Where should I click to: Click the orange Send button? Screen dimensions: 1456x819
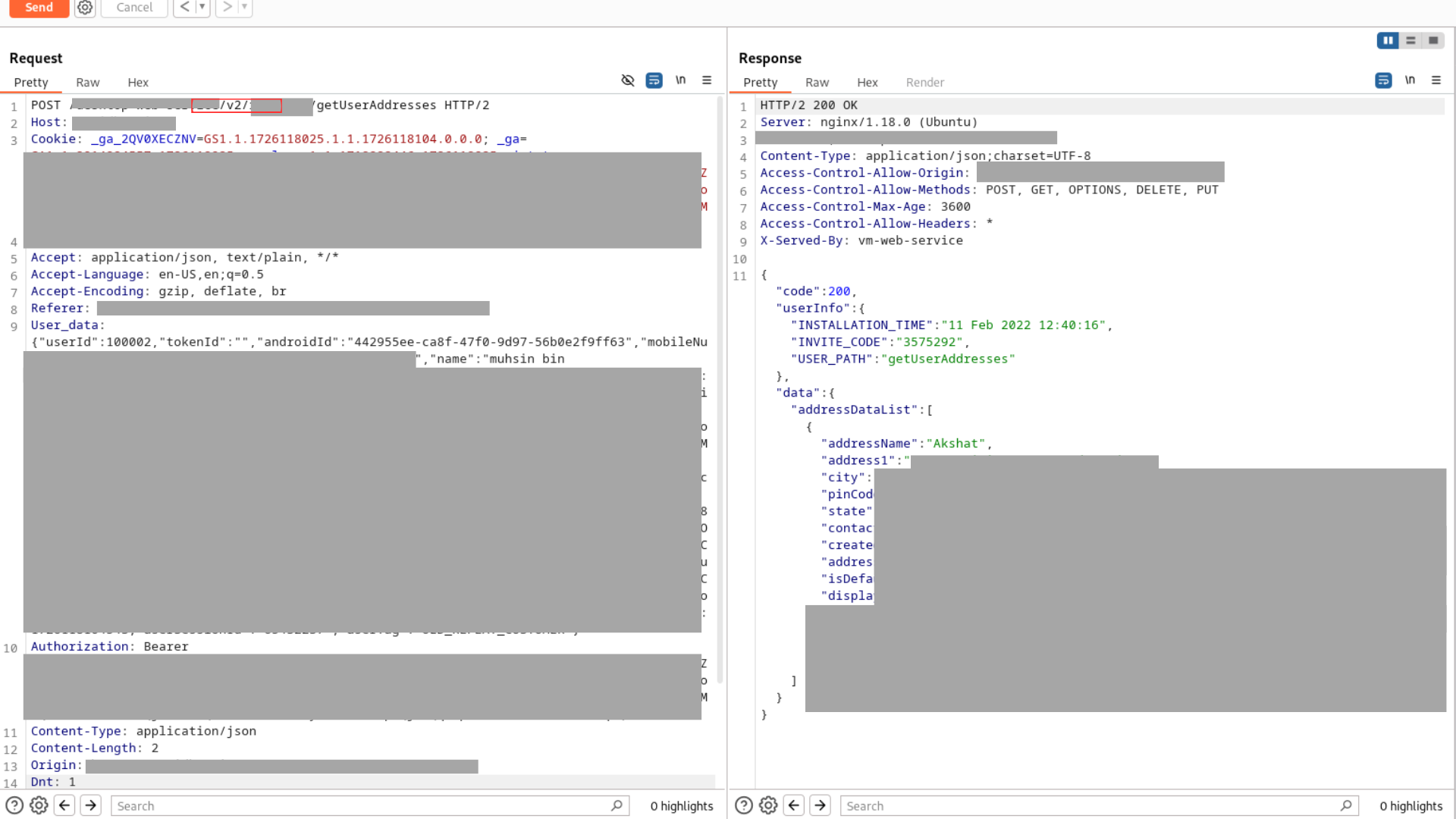point(39,8)
